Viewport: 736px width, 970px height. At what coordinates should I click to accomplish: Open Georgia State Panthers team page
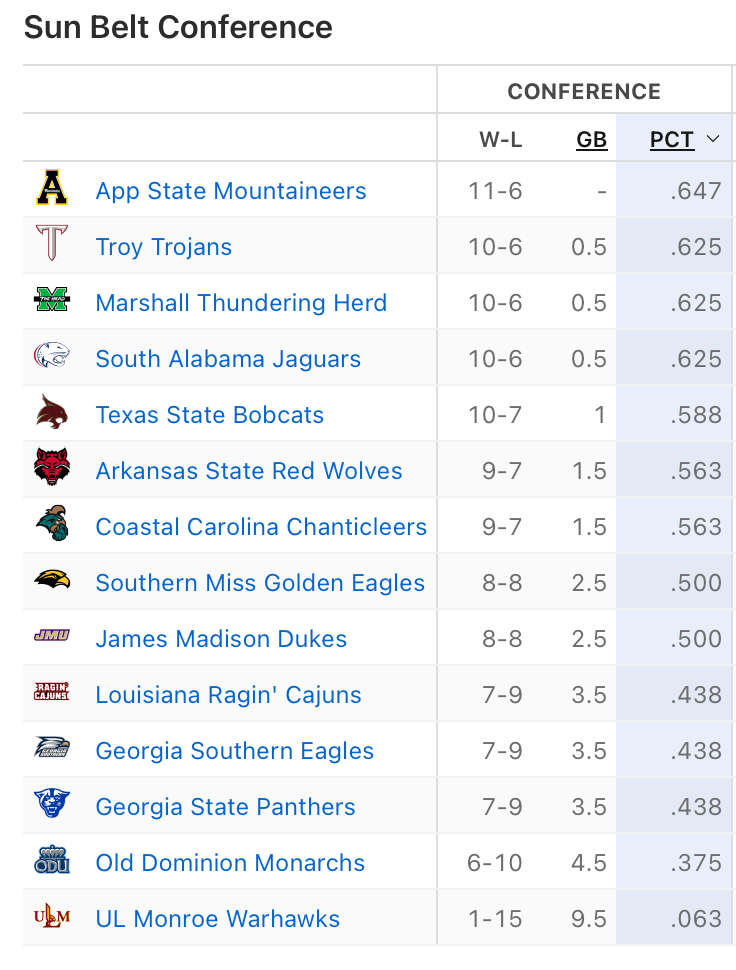coord(225,807)
